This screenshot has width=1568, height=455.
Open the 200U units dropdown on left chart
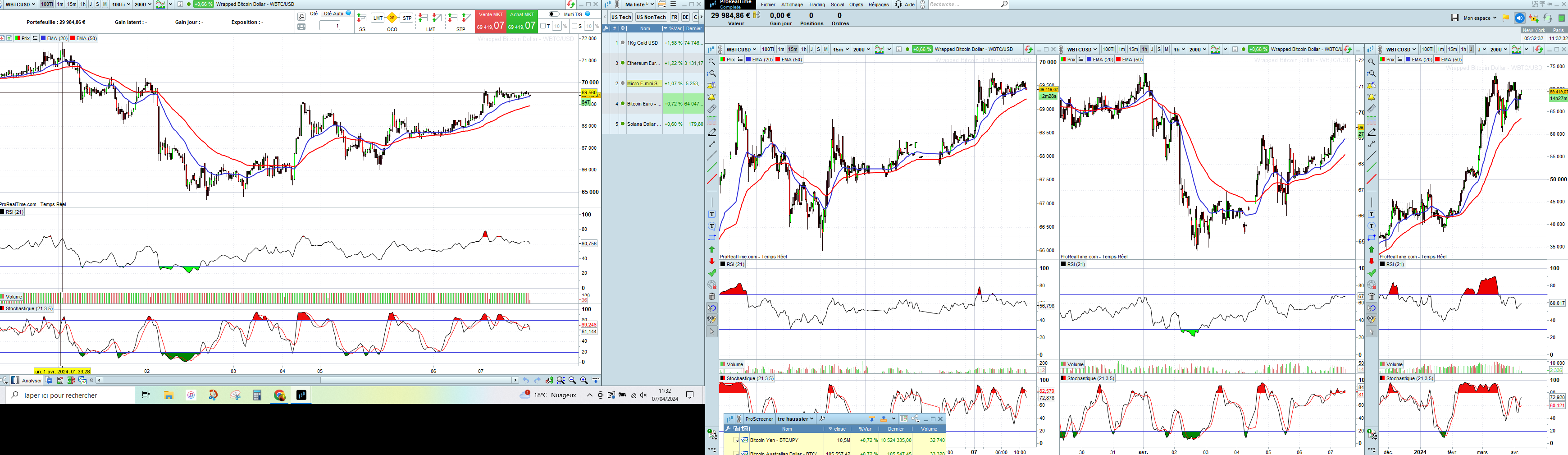pos(142,4)
